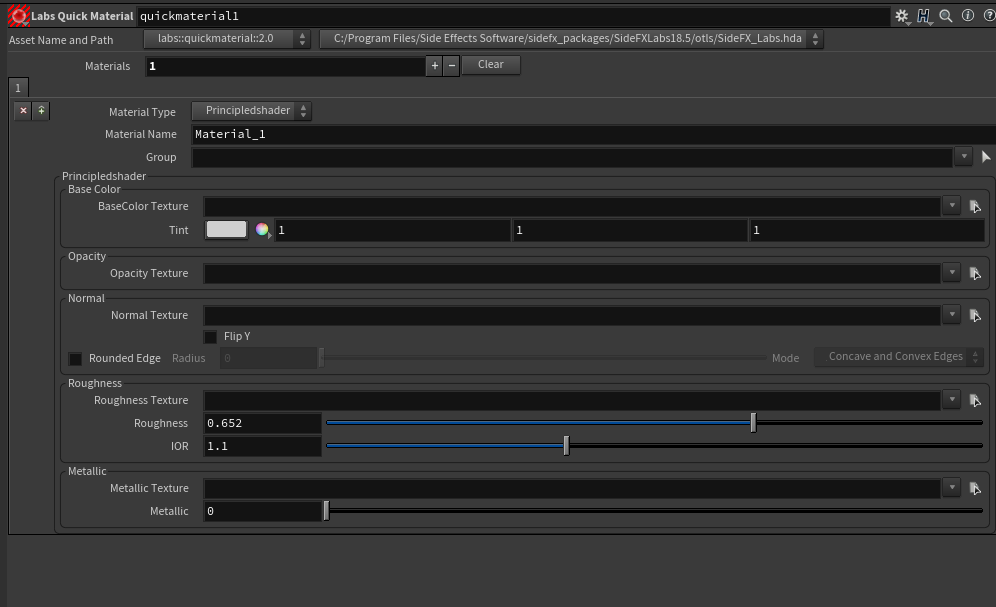The image size is (996, 607).
Task: Click the Metallic slider handle
Action: click(326, 510)
